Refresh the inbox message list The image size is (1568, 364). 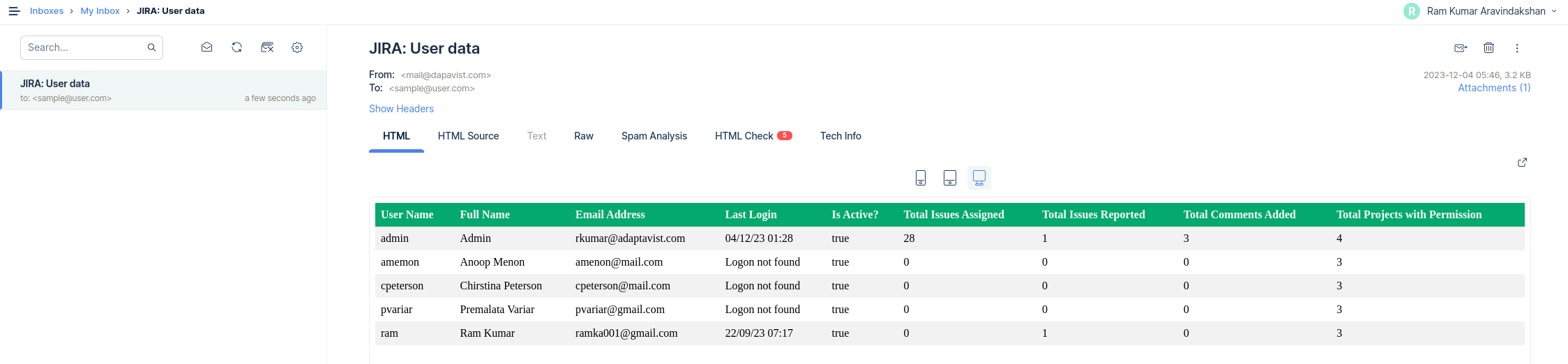pyautogui.click(x=237, y=47)
